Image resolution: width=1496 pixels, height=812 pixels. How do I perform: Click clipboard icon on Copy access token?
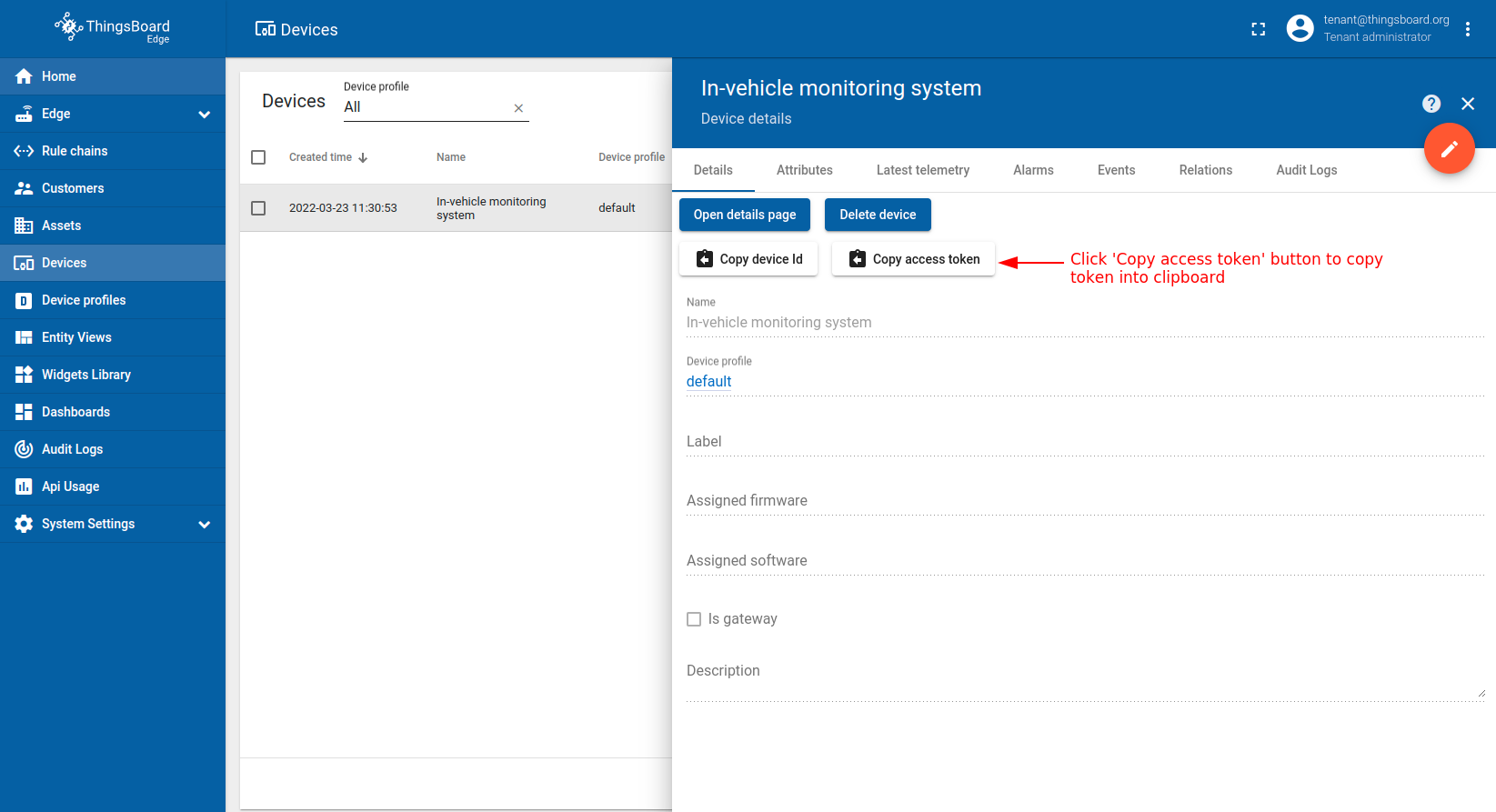[x=858, y=259]
